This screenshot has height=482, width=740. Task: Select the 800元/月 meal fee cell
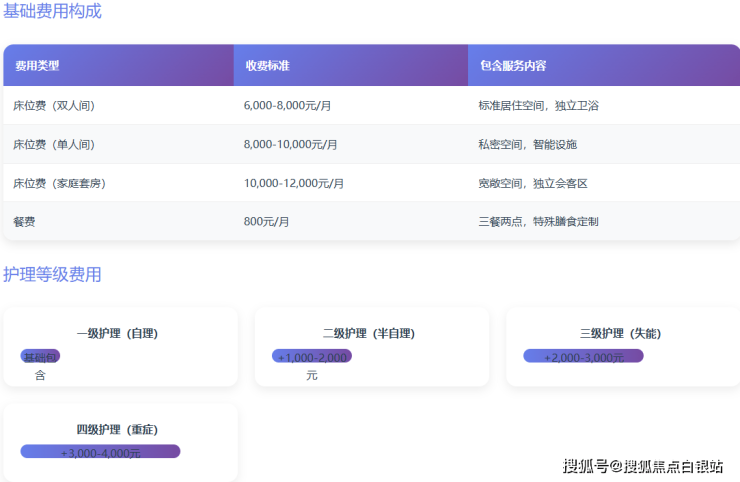tap(266, 221)
